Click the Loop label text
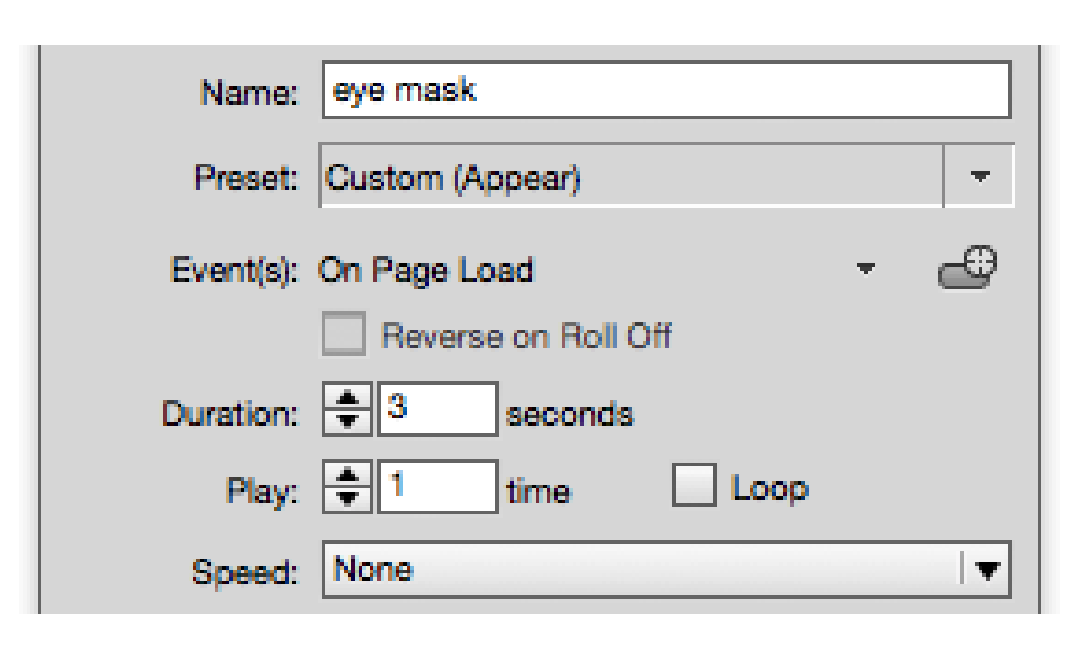The image size is (1082, 648). pyautogui.click(x=769, y=488)
